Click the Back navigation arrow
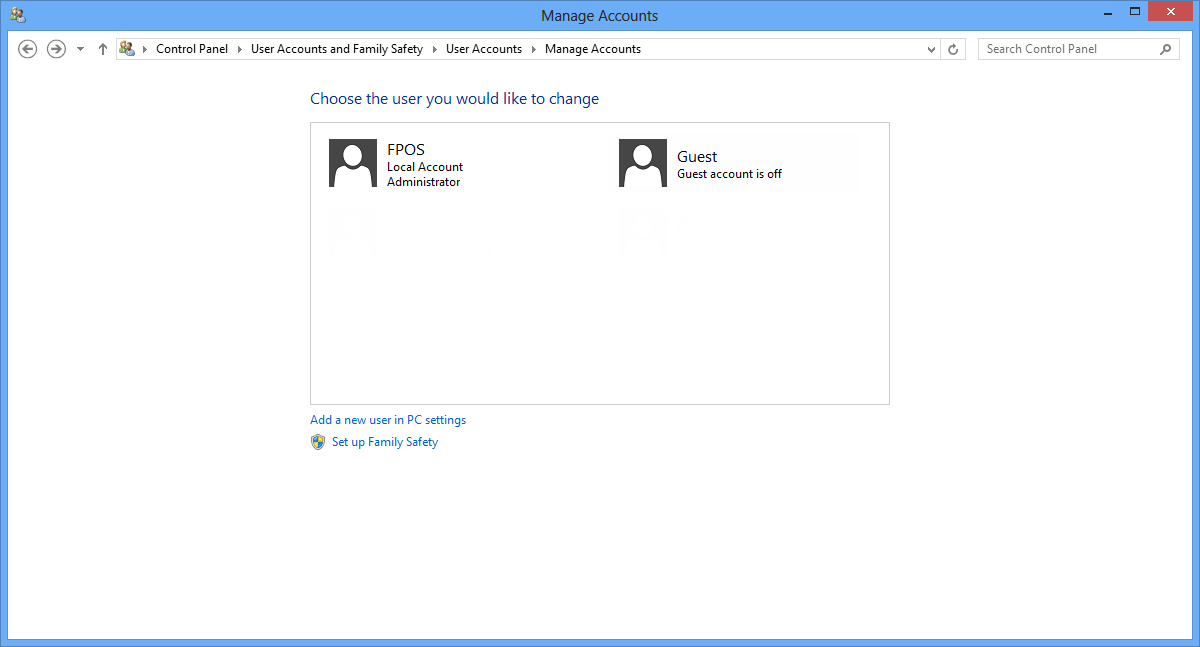 pos(28,49)
